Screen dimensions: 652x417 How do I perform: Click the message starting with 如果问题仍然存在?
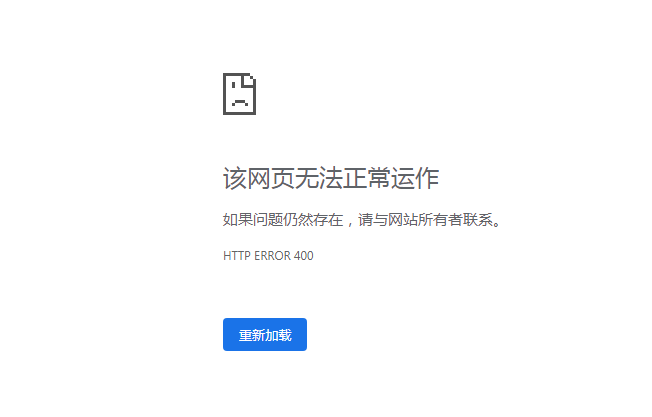(x=362, y=220)
